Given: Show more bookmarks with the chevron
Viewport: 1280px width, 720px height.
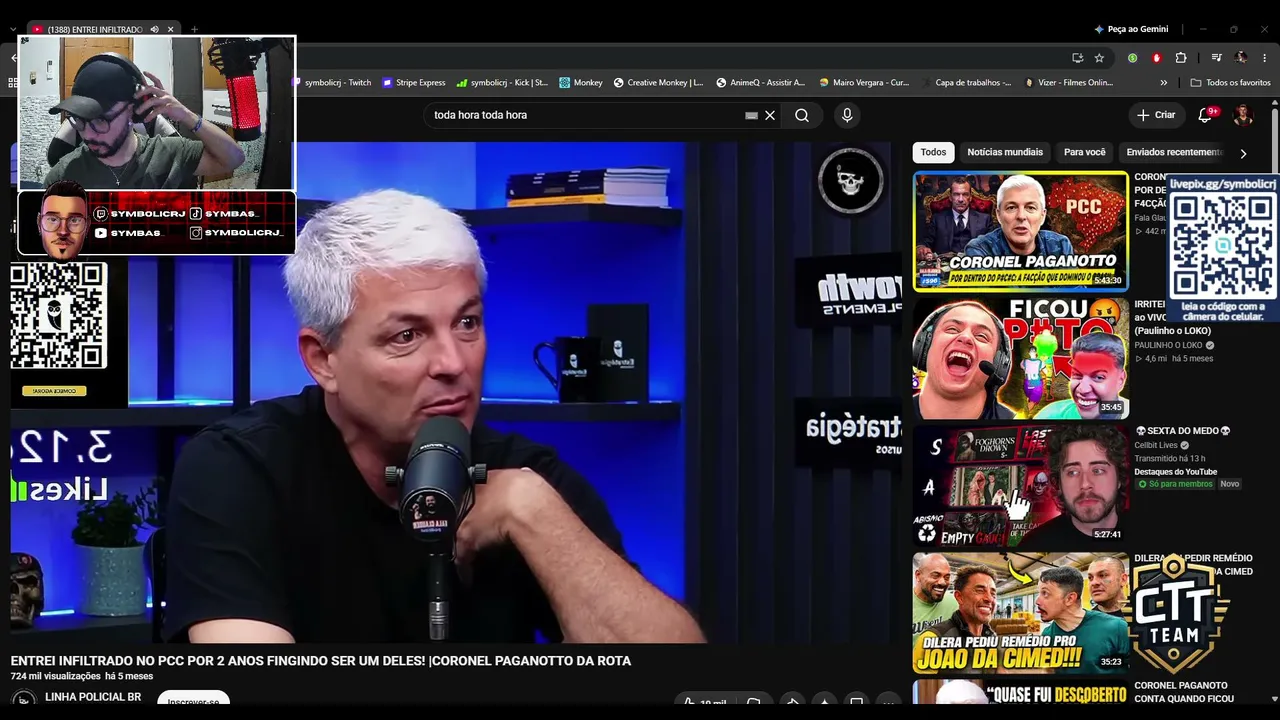Looking at the screenshot, I should click(x=1163, y=83).
